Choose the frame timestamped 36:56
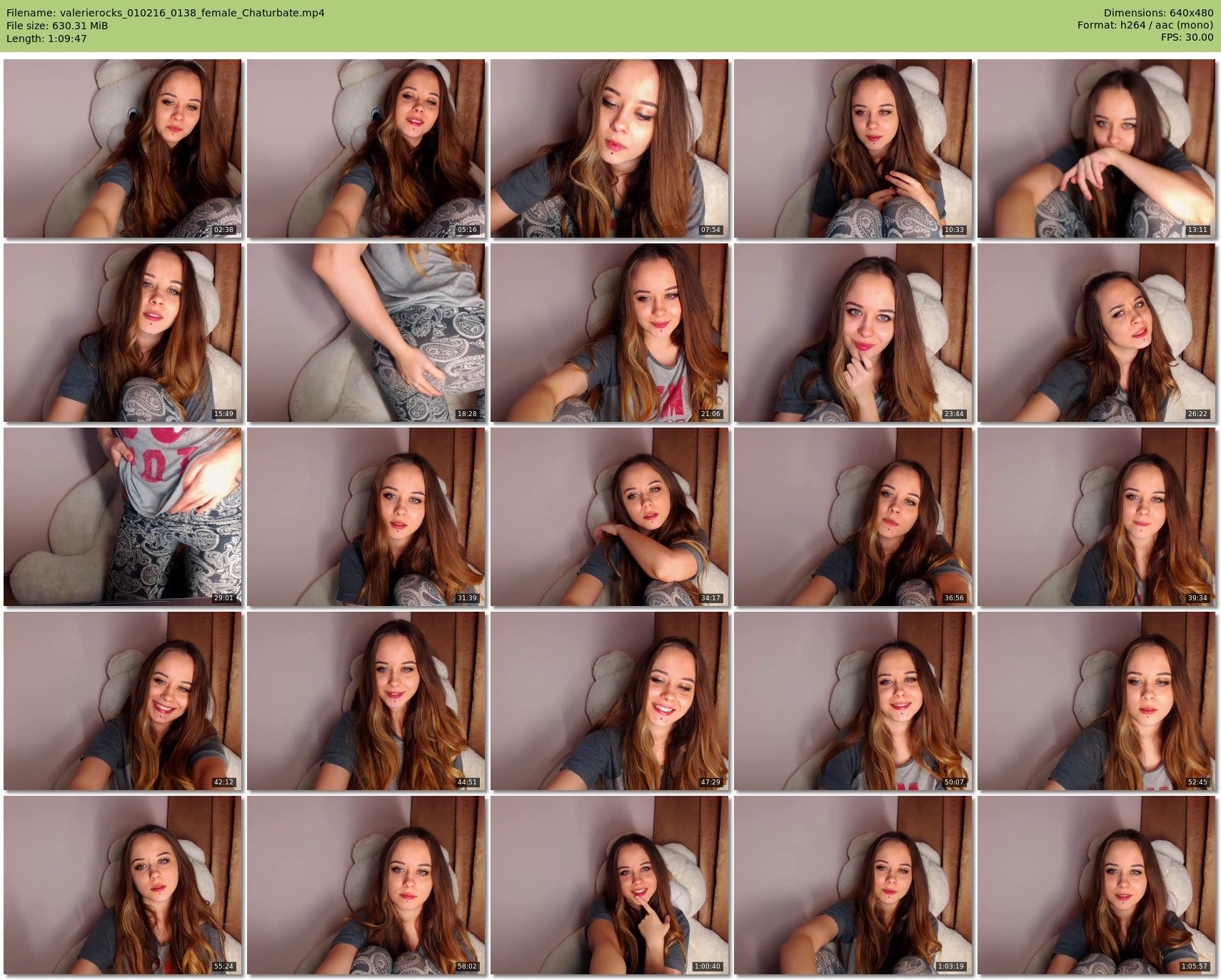1221x980 pixels. coord(853,517)
